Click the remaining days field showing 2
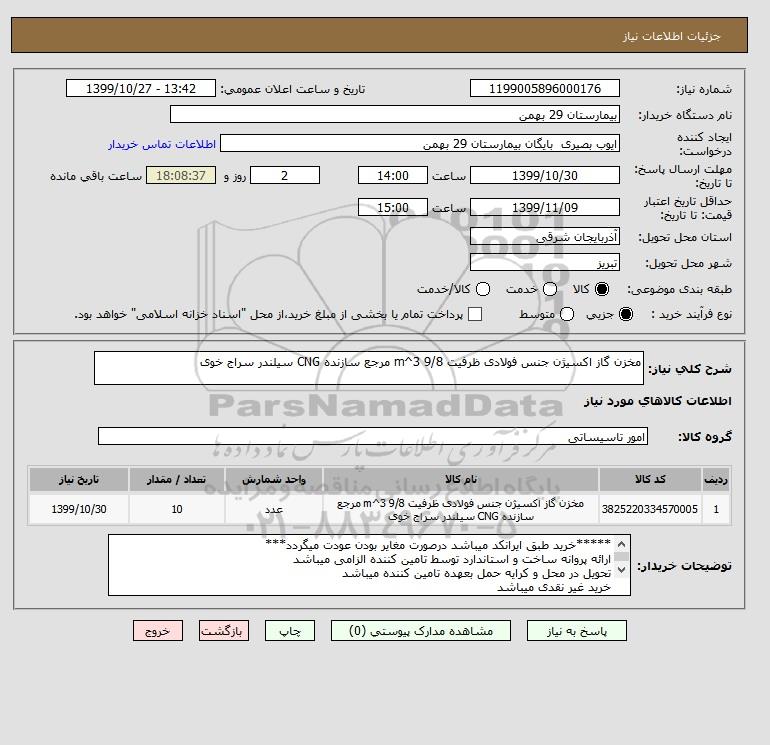Viewport: 770px width, 745px height. pyautogui.click(x=285, y=175)
